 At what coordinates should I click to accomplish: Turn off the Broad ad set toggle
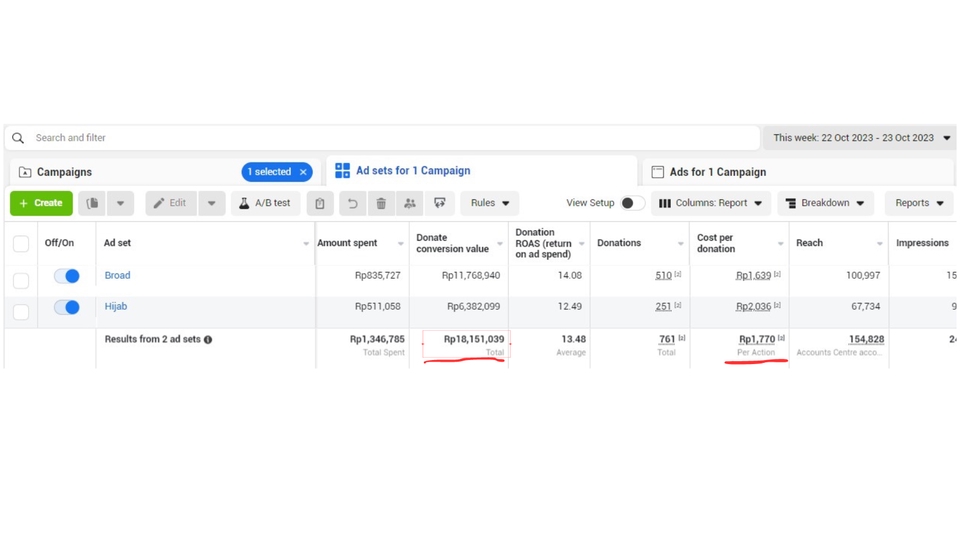pos(66,276)
